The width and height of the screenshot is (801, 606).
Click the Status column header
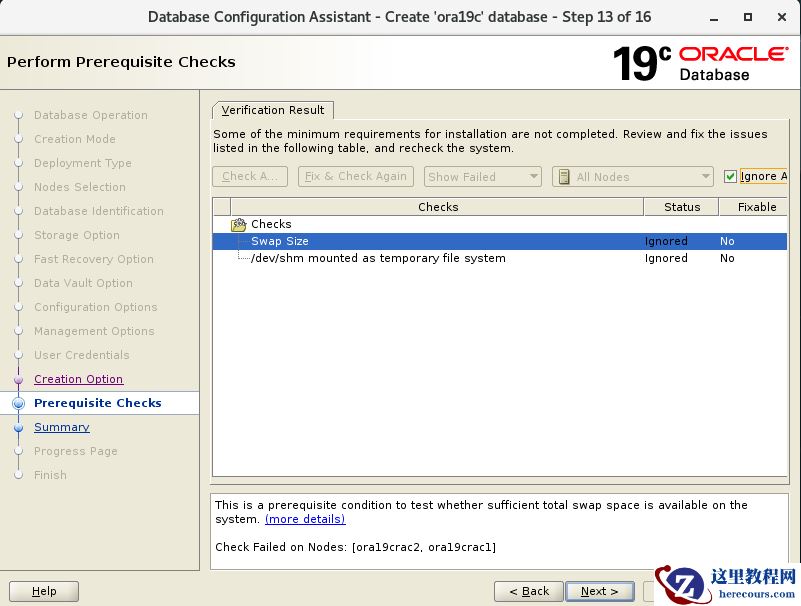tap(681, 207)
